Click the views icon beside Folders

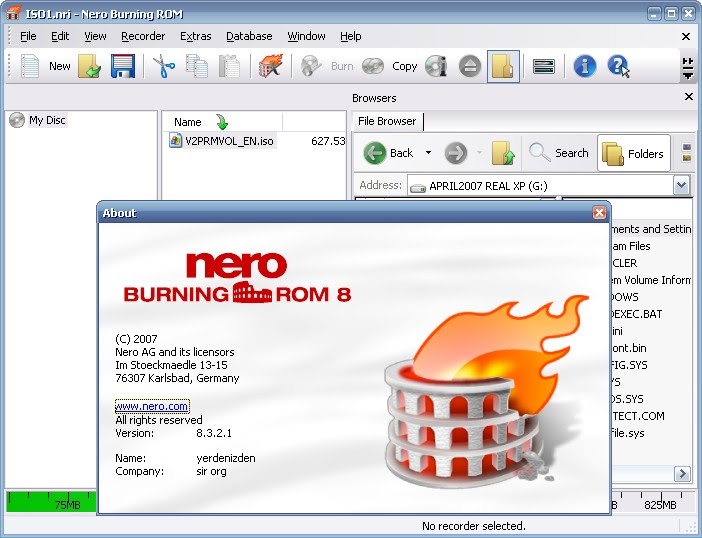click(686, 153)
